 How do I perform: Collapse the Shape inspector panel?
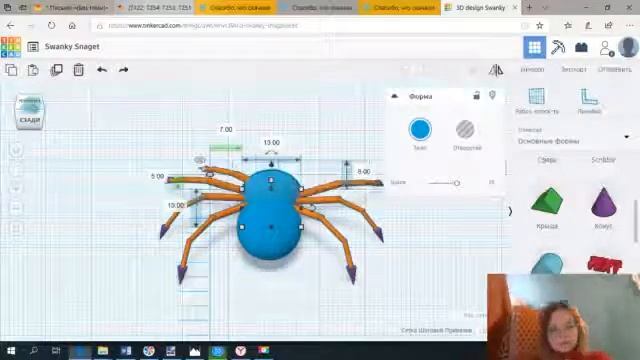(394, 96)
